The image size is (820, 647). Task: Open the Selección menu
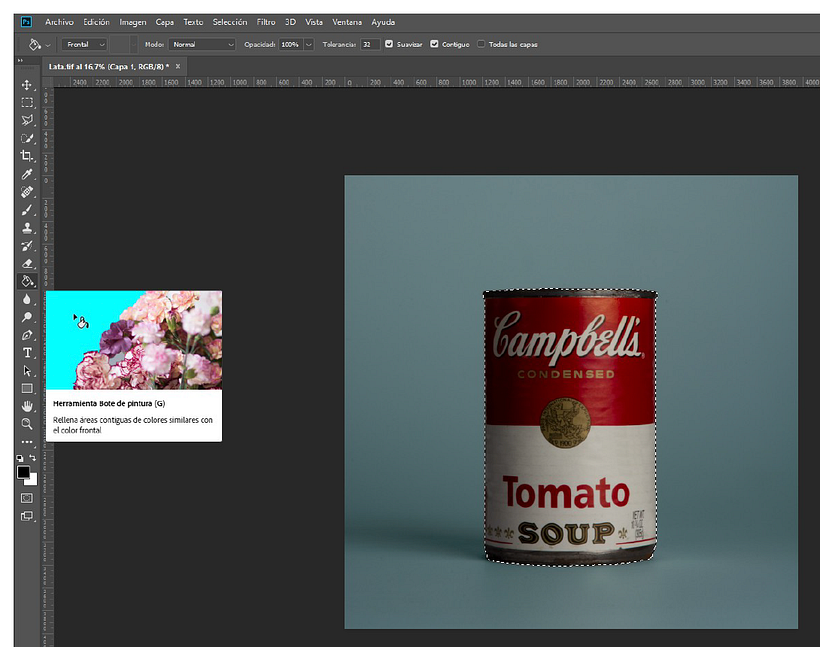click(230, 22)
